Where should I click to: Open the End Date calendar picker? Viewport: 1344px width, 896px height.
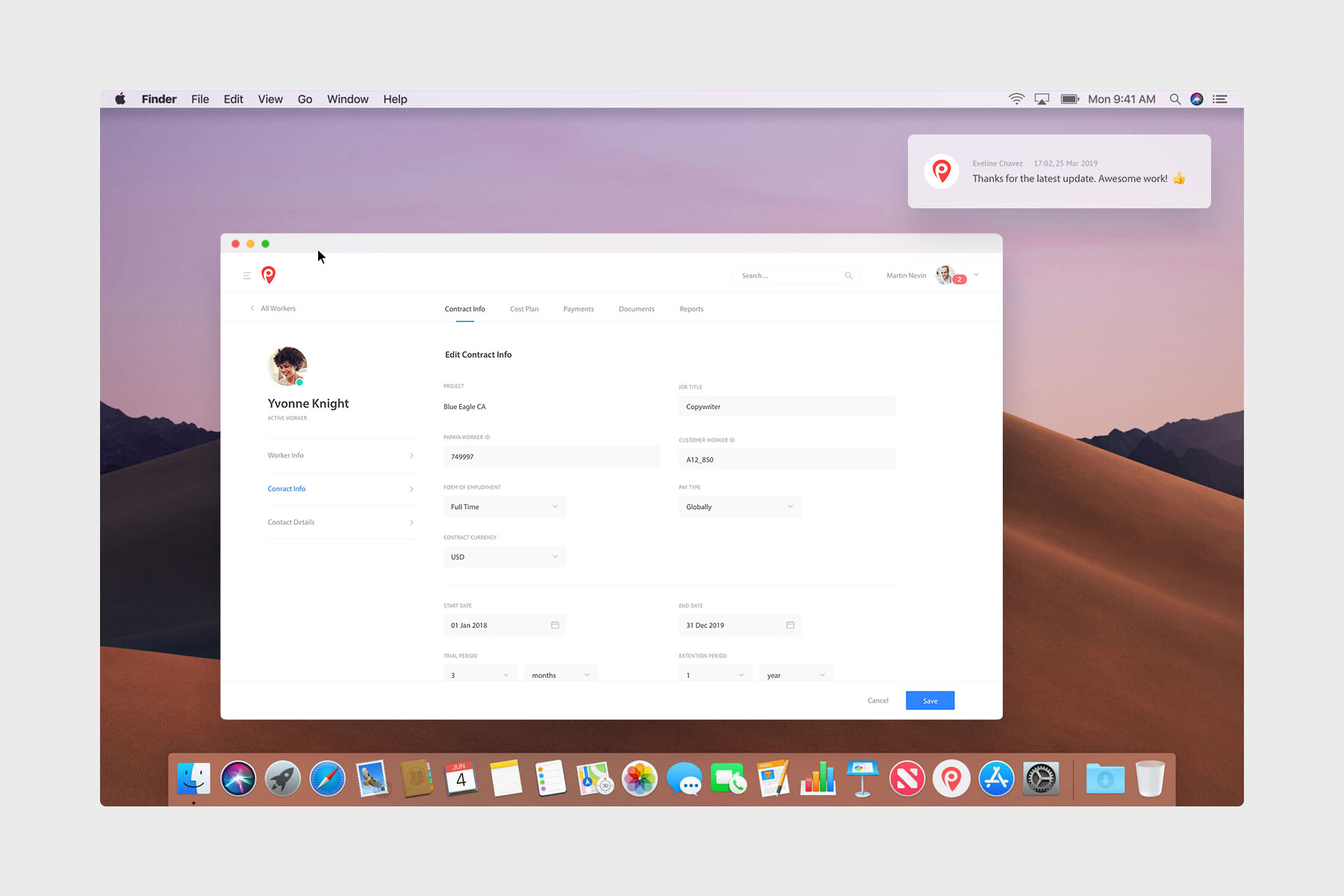click(x=790, y=624)
